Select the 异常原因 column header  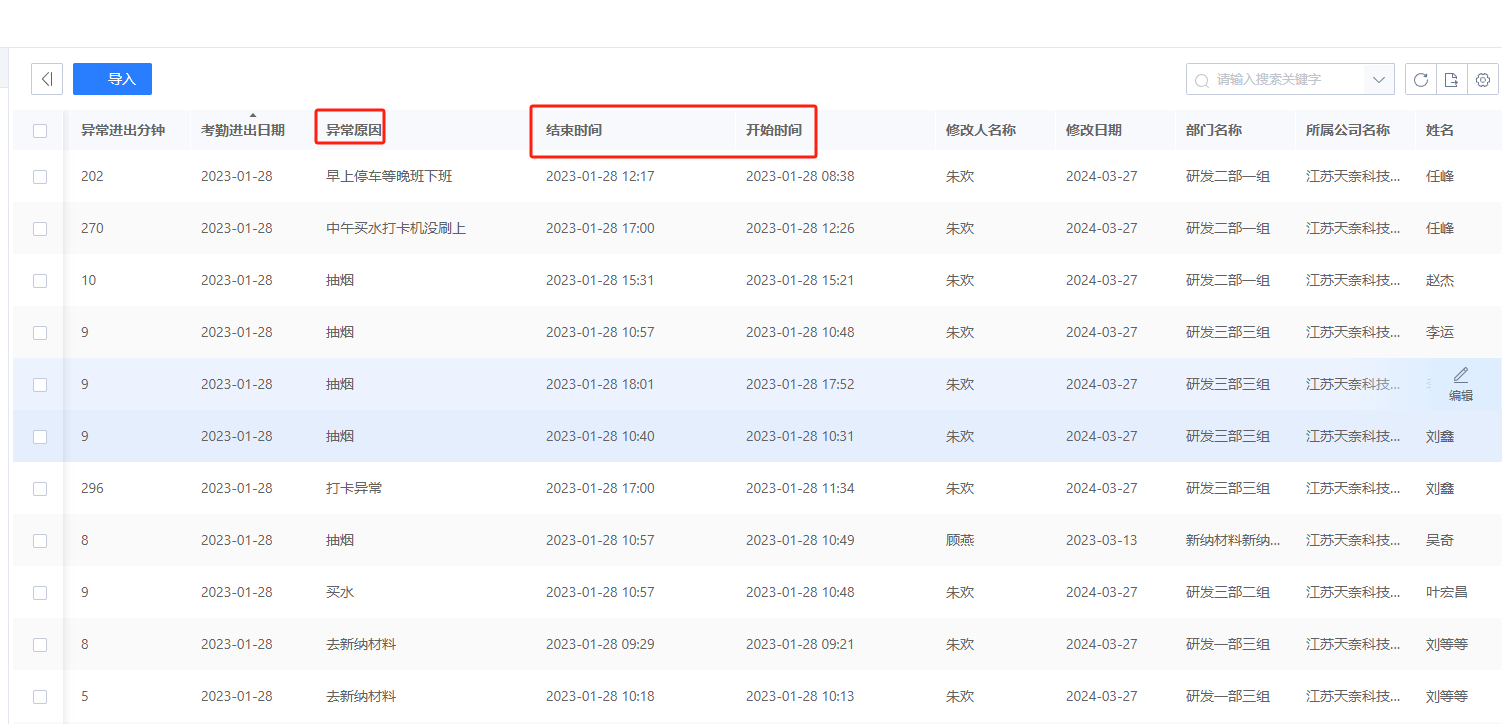[349, 130]
